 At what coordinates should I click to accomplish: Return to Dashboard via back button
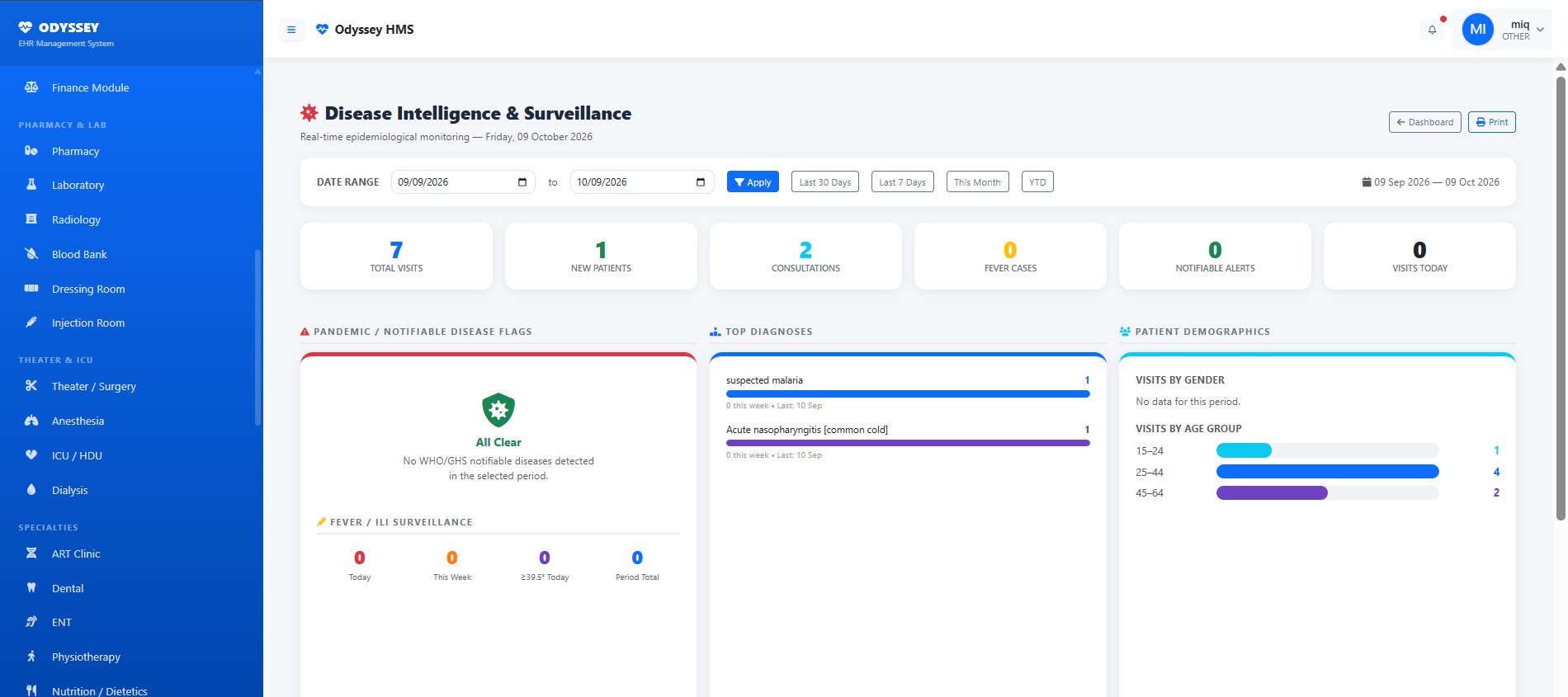pyautogui.click(x=1424, y=122)
